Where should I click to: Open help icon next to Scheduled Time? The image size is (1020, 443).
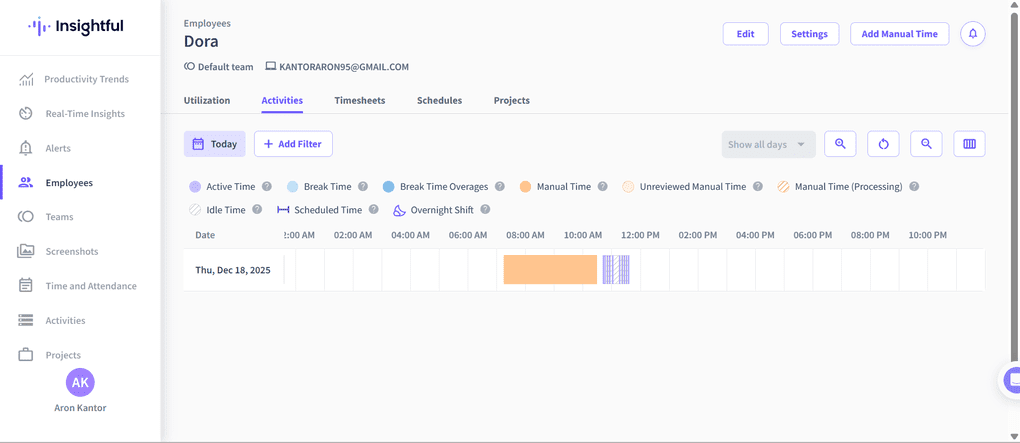click(x=373, y=210)
